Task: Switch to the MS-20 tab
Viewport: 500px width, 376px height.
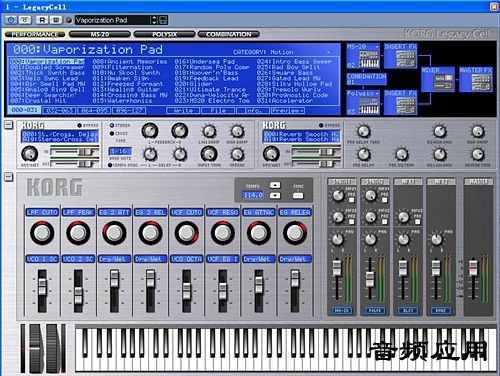Action: pyautogui.click(x=99, y=34)
